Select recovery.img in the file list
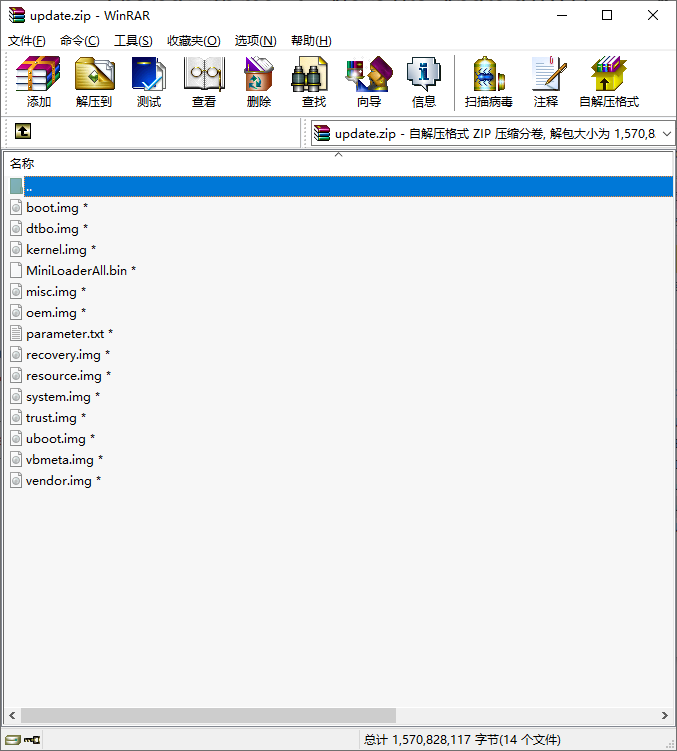677x751 pixels. click(x=63, y=354)
